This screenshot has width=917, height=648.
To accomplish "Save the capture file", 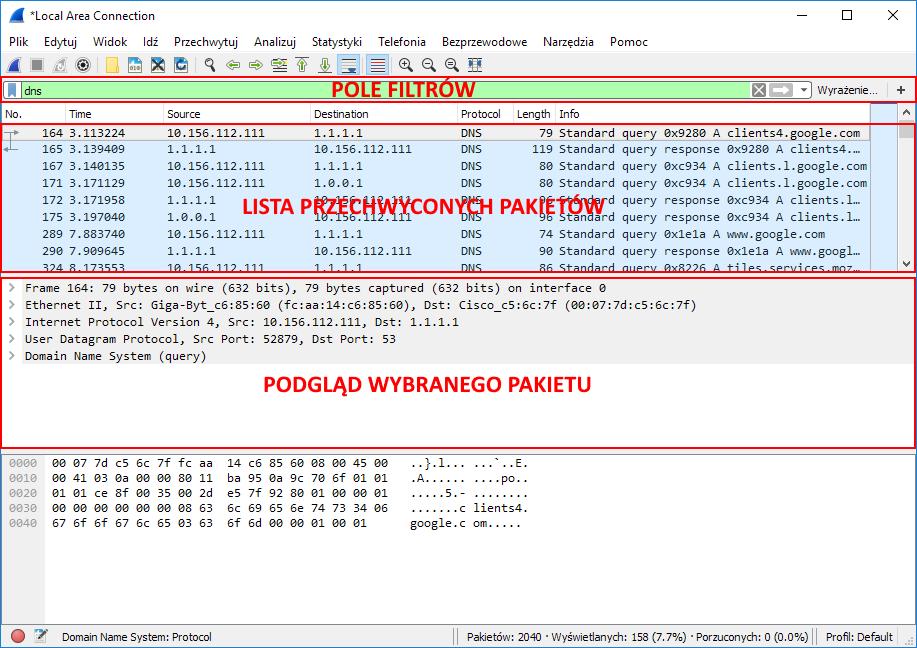I will click(x=135, y=65).
